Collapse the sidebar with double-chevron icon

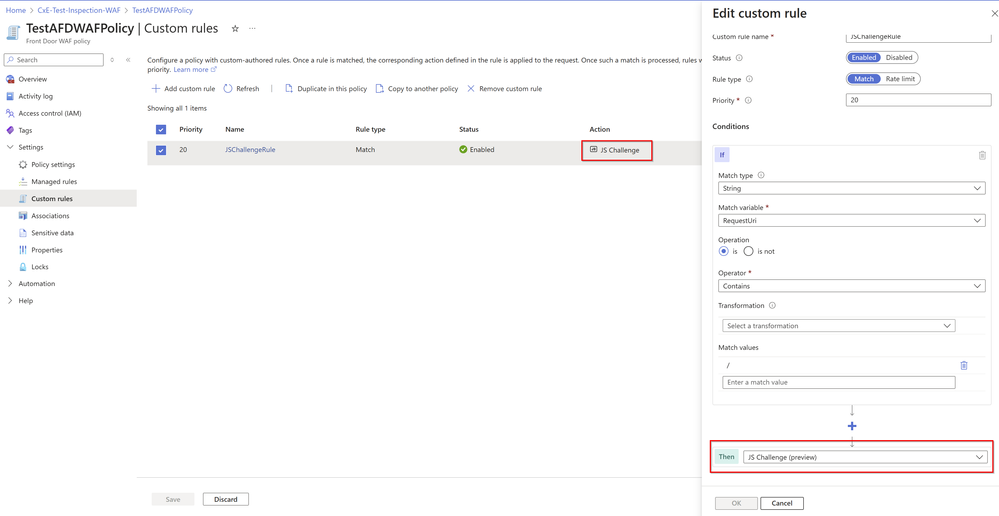[128, 60]
